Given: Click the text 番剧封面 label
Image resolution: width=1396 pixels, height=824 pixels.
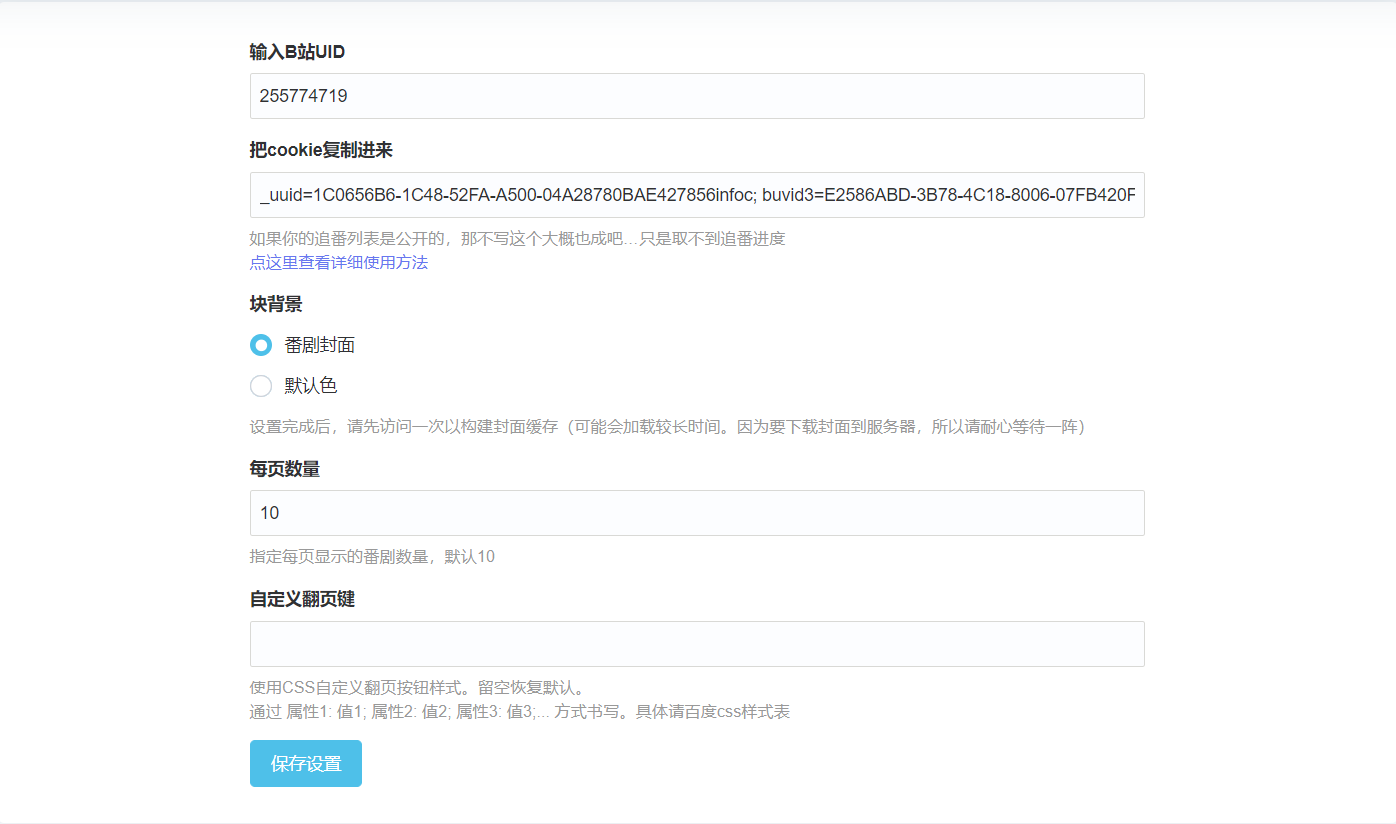Looking at the screenshot, I should [320, 345].
